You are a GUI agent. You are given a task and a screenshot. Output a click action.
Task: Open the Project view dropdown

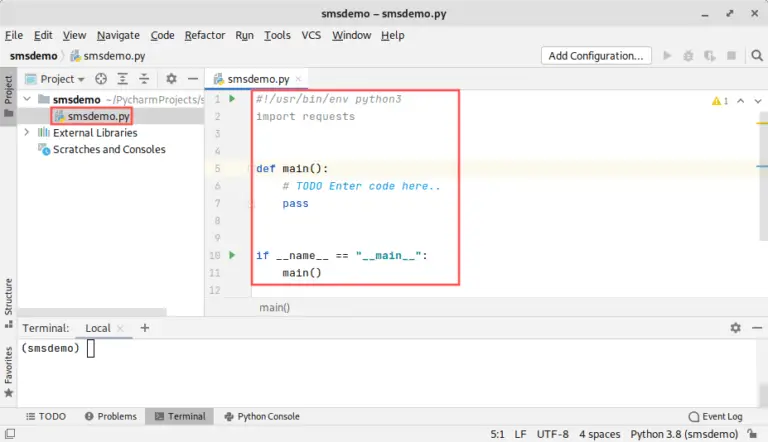(55, 79)
